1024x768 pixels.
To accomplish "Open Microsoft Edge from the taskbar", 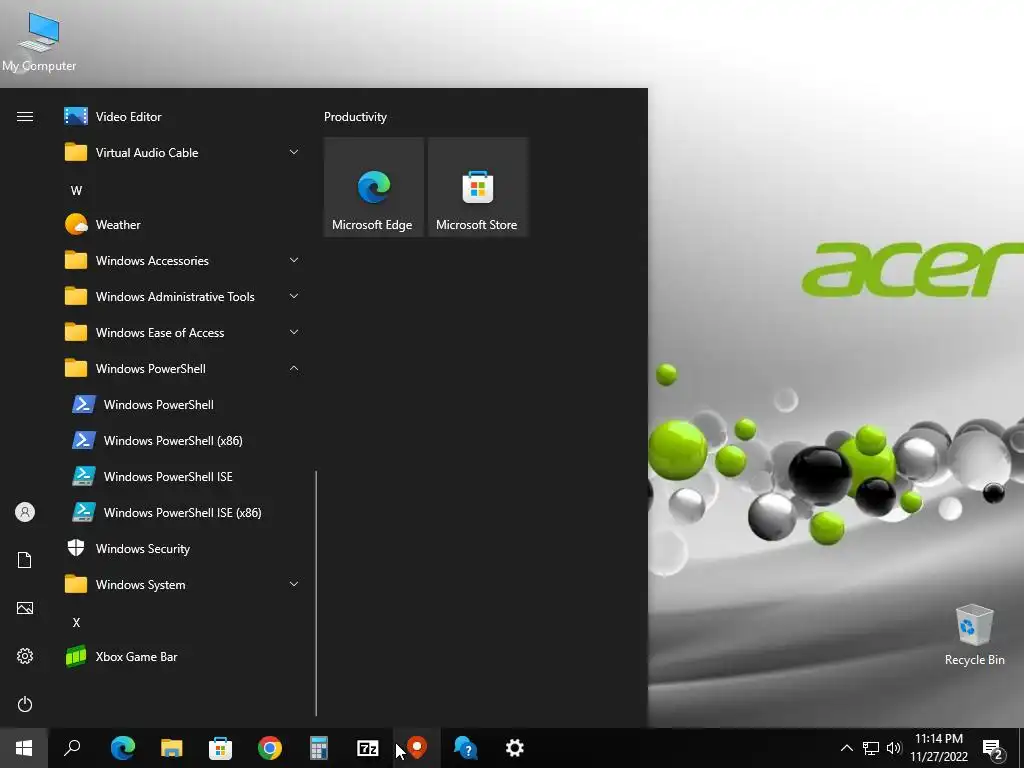I will (x=122, y=748).
